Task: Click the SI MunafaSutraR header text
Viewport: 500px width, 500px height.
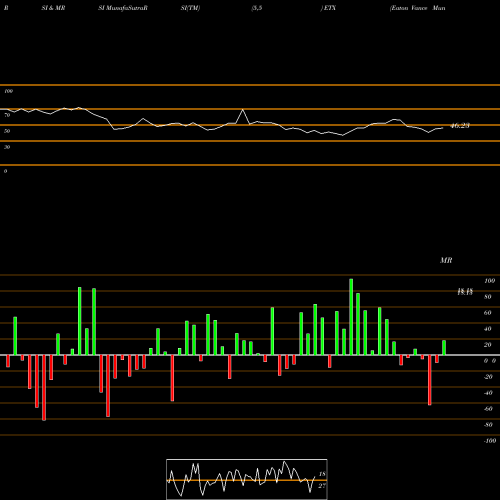Action: coord(123,8)
